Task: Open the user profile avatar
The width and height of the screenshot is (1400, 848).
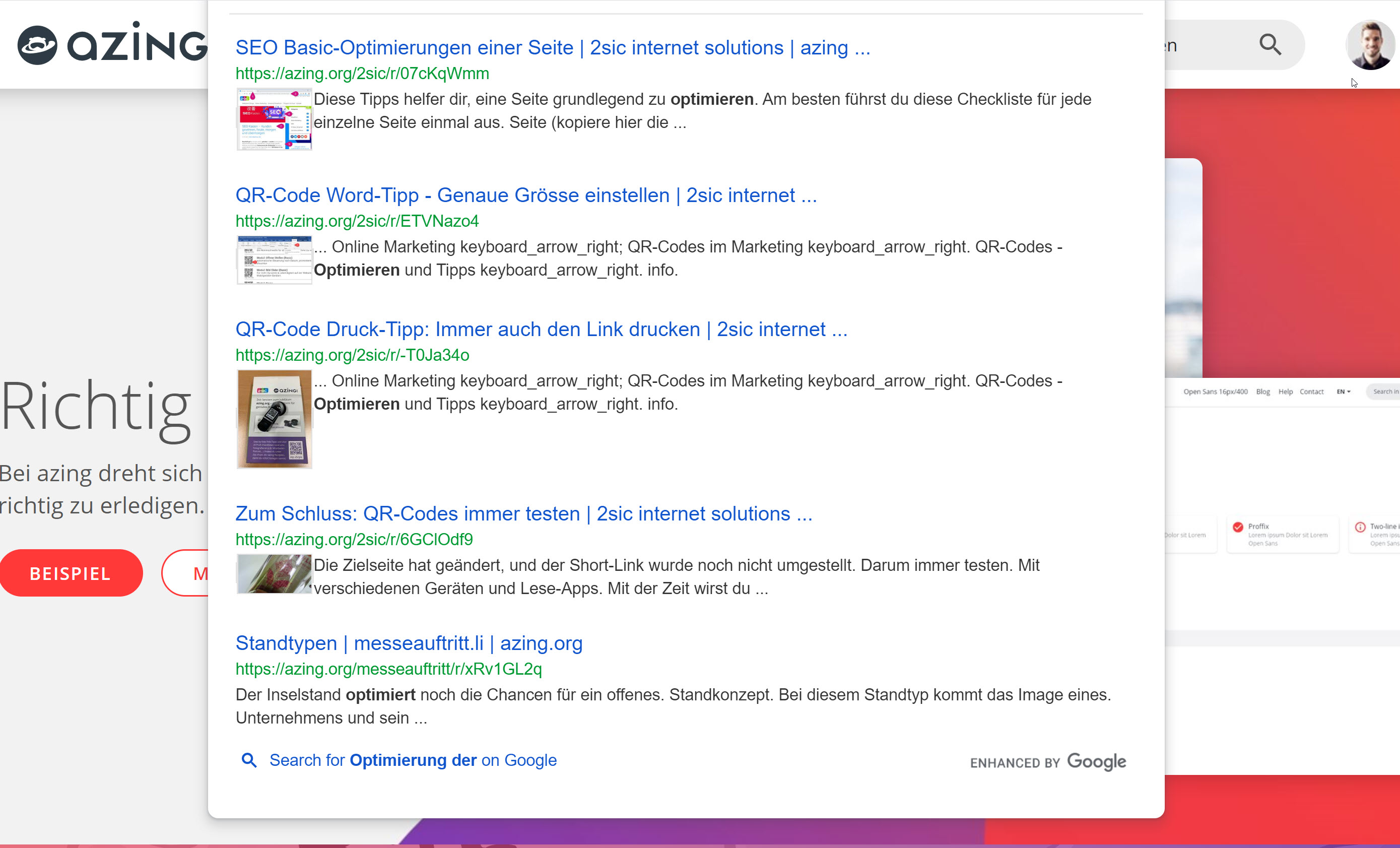Action: [x=1370, y=45]
